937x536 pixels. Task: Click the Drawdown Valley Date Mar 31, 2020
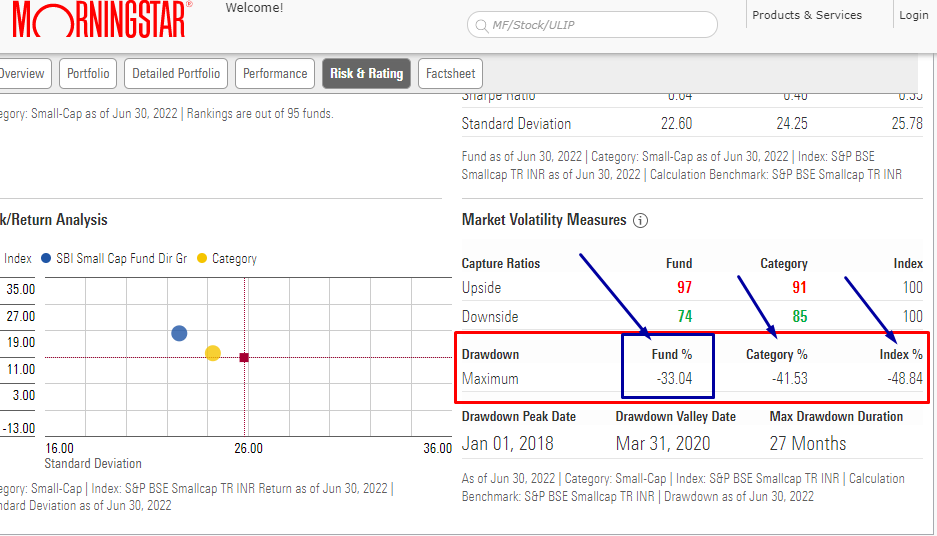pyautogui.click(x=663, y=444)
